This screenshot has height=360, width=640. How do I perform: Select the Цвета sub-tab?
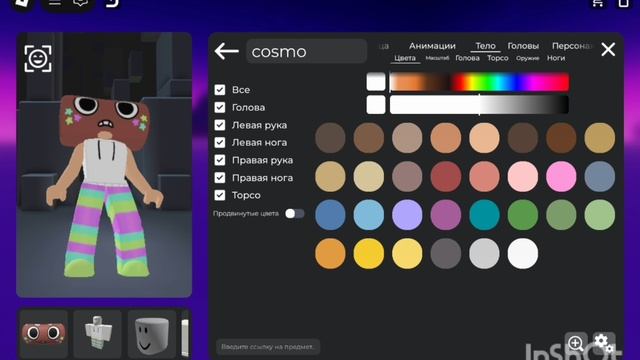pos(404,58)
